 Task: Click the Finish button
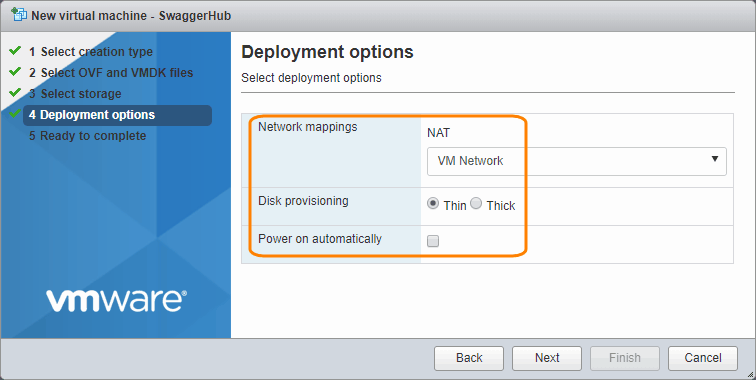coord(625,358)
